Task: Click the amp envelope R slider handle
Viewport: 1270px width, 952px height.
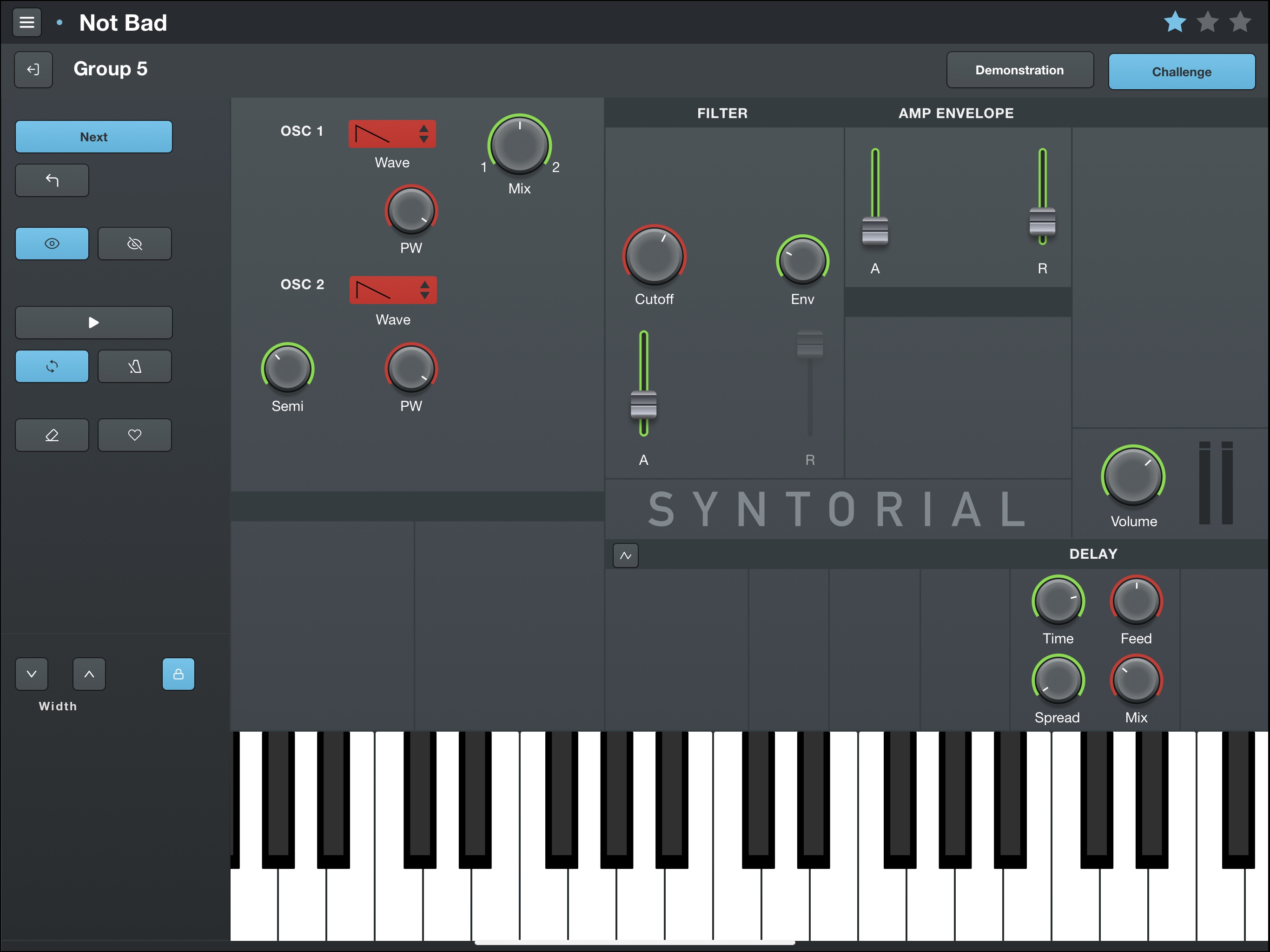Action: coord(1043,222)
